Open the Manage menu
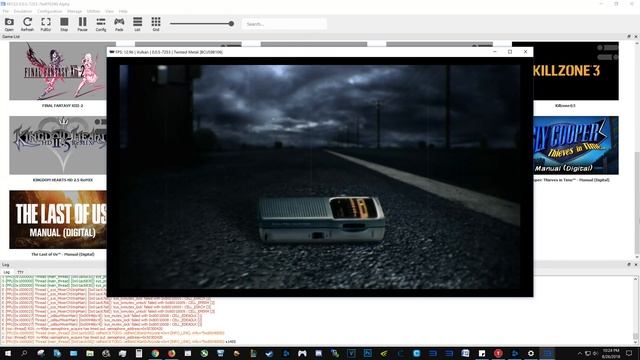Screen dimensions: 640x360 tap(74, 11)
